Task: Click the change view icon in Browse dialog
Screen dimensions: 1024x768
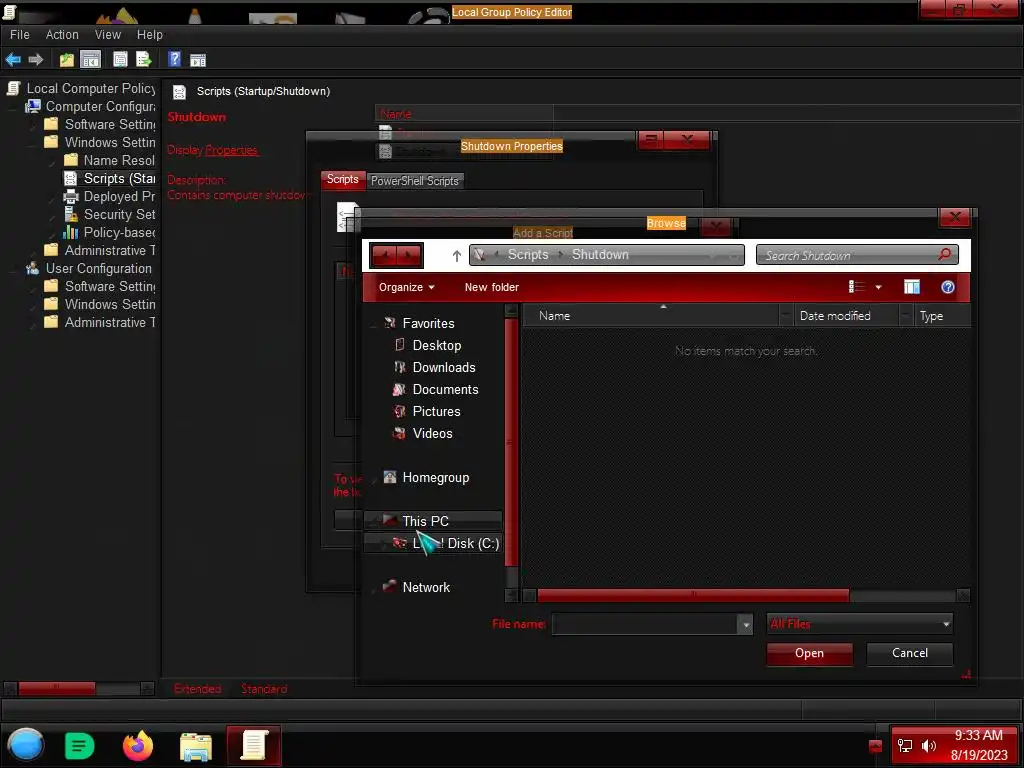Action: click(856, 287)
